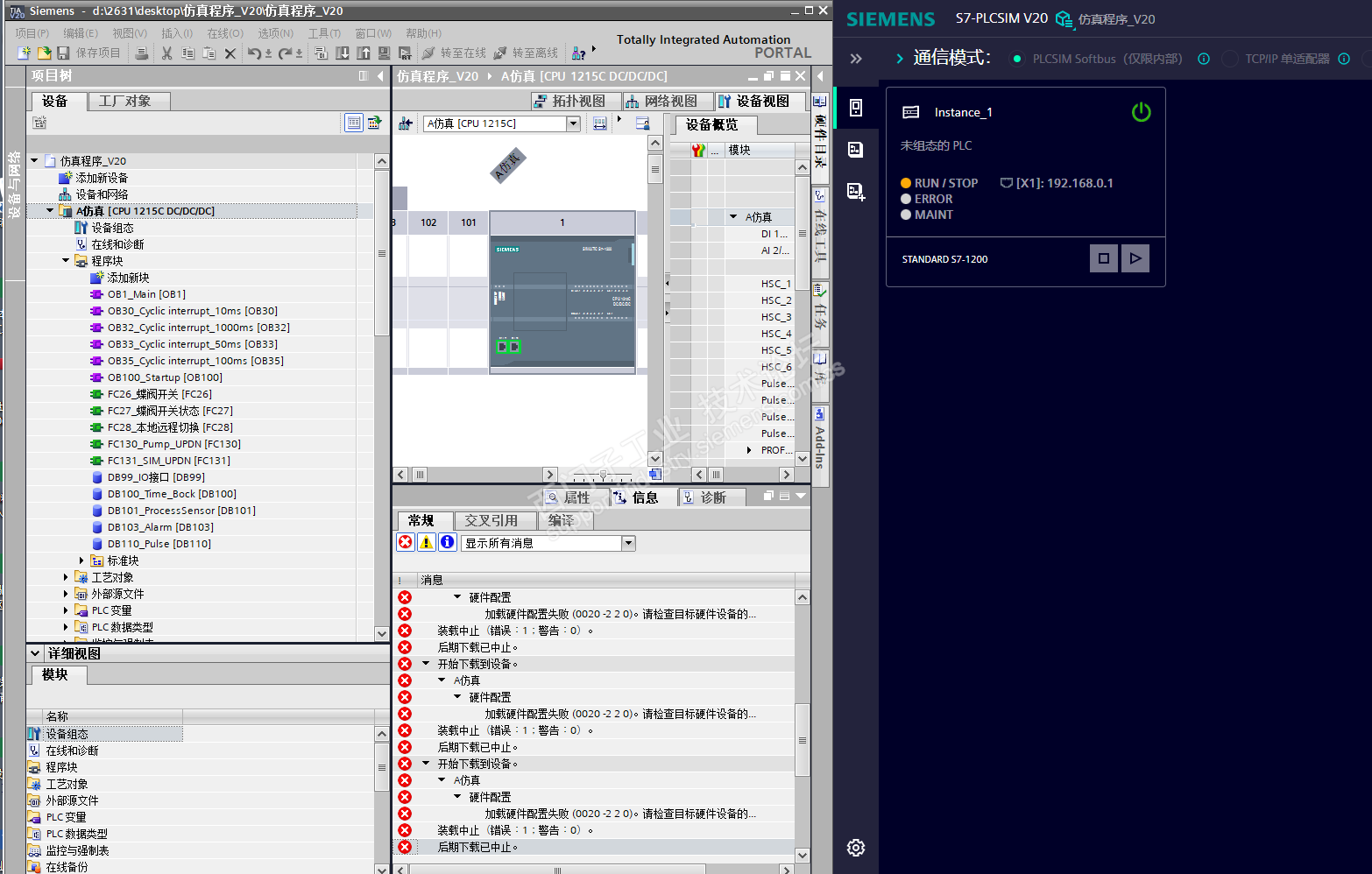Image resolution: width=1372 pixels, height=874 pixels.
Task: Toggle the warning messages filter
Action: pyautogui.click(x=427, y=542)
